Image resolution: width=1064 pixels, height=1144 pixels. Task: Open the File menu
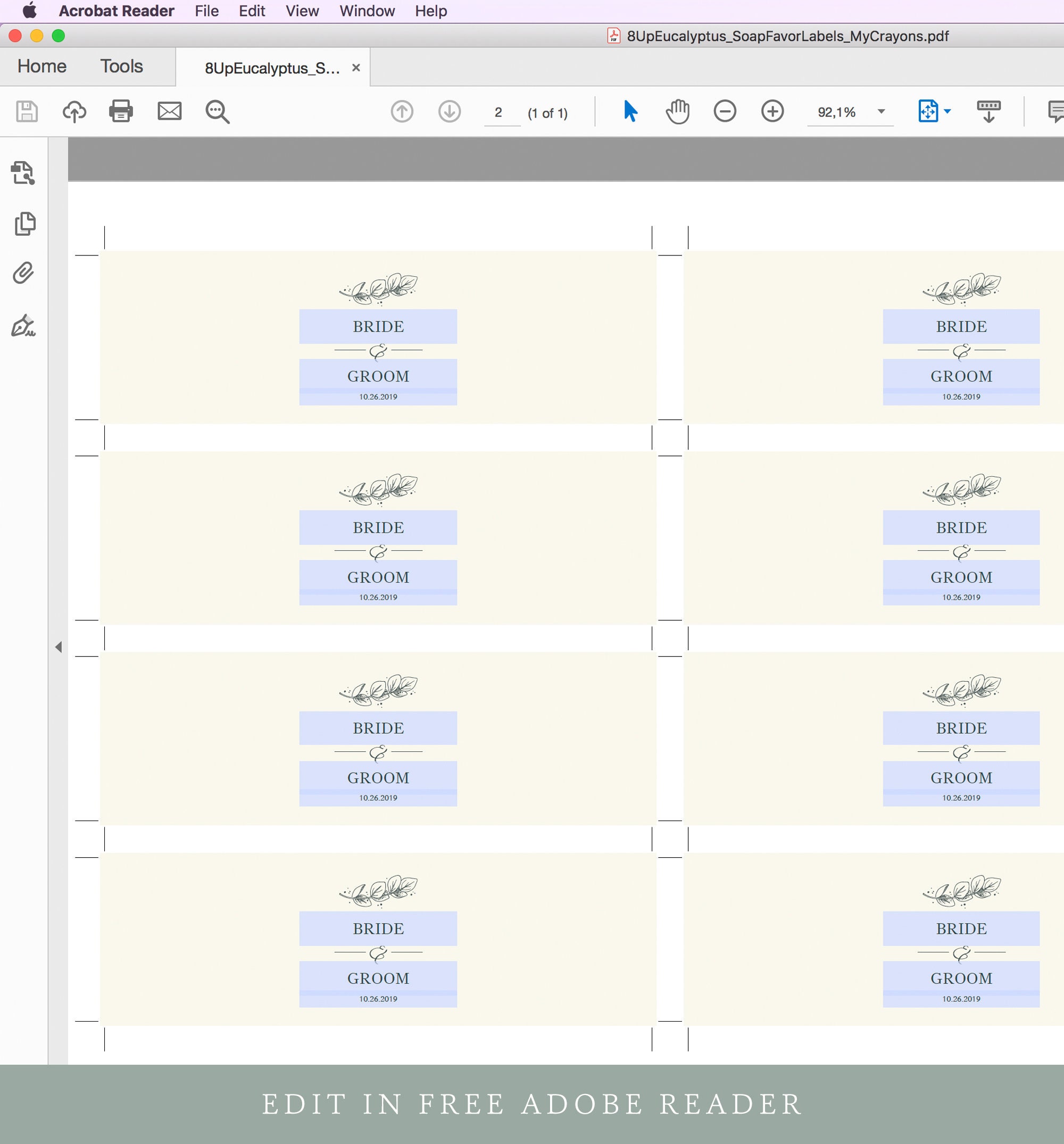pyautogui.click(x=206, y=11)
